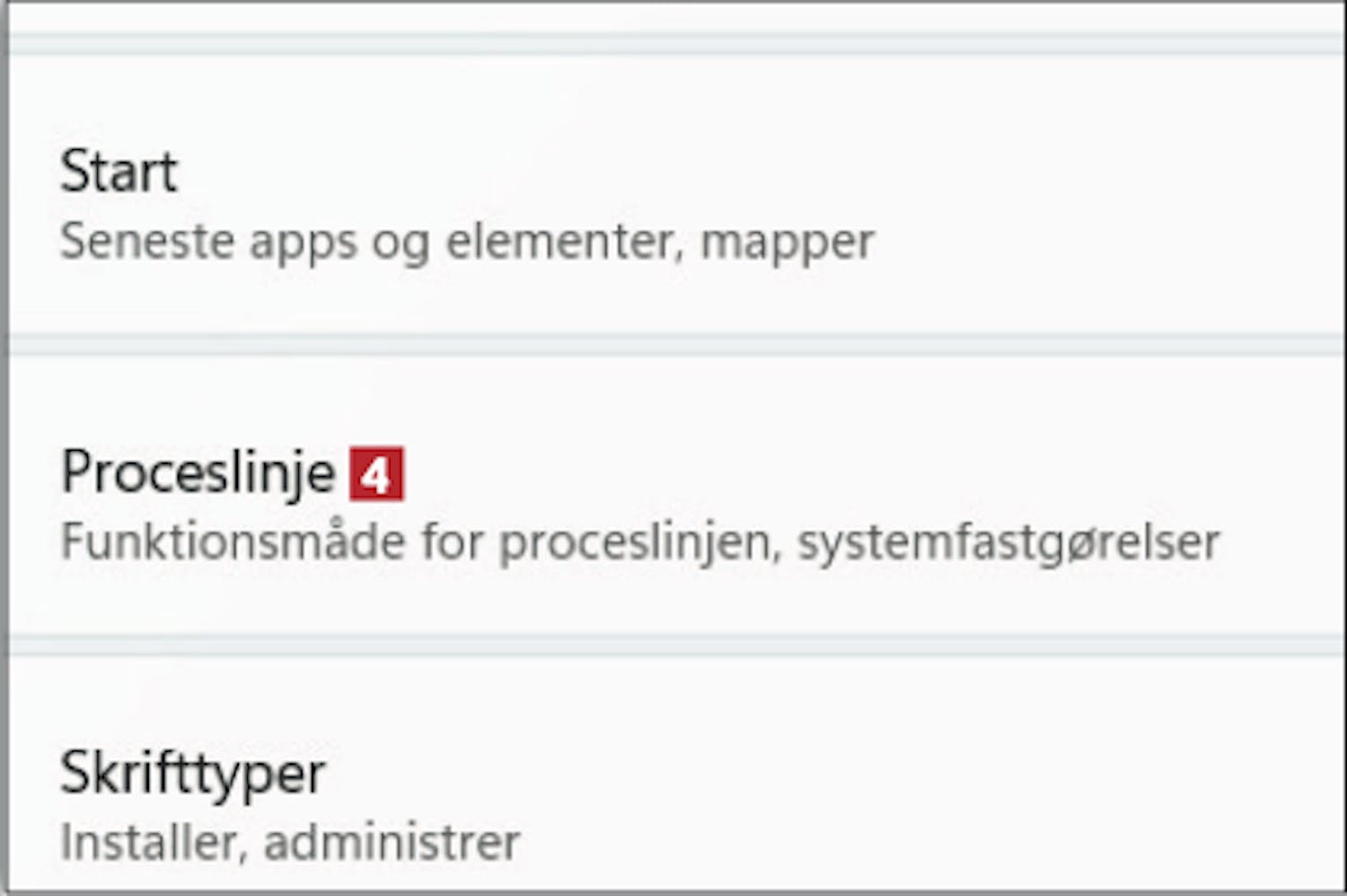The image size is (1347, 896).
Task: Click the word 'systemfastgørelser' under Proceslinje
Action: [x=1008, y=543]
